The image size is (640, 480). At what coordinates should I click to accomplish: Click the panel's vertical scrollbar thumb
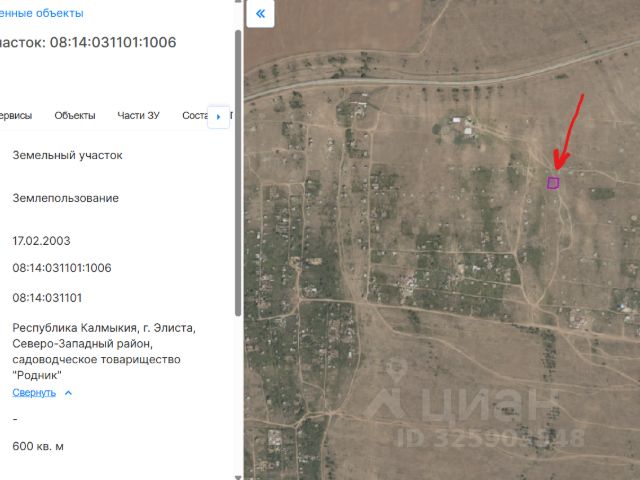coord(238,173)
